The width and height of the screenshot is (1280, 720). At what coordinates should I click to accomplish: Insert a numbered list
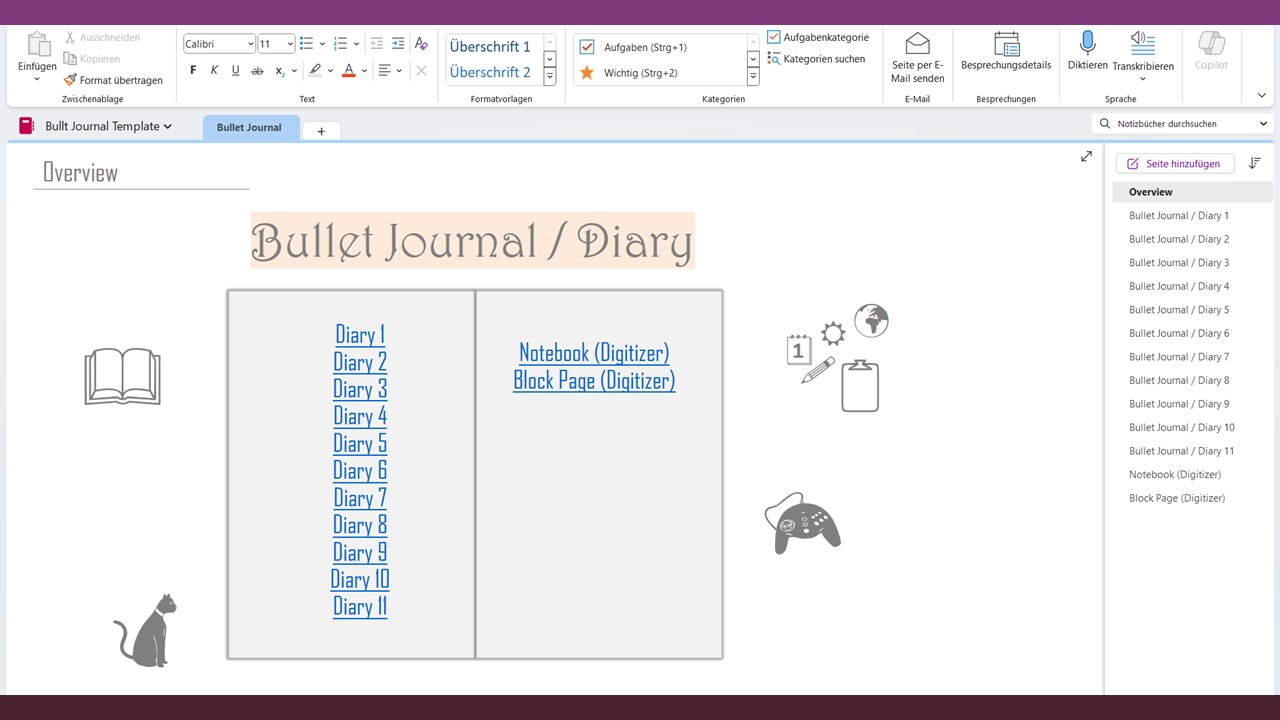(x=340, y=43)
